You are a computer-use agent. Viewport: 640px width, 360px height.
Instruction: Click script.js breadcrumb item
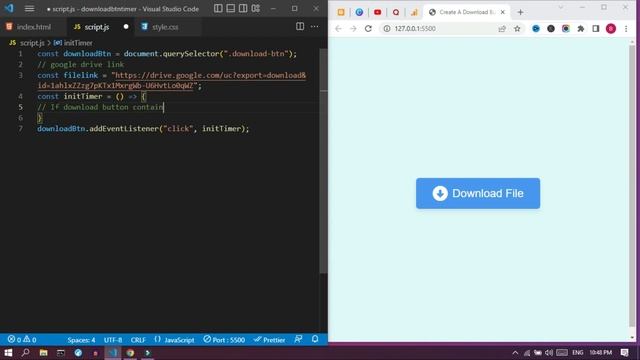(x=32, y=43)
